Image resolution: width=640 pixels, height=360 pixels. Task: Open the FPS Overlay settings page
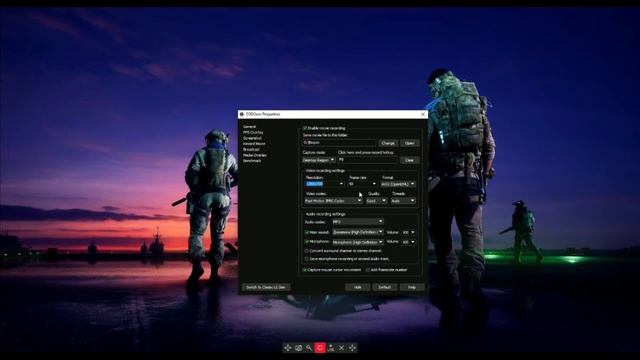(x=253, y=133)
